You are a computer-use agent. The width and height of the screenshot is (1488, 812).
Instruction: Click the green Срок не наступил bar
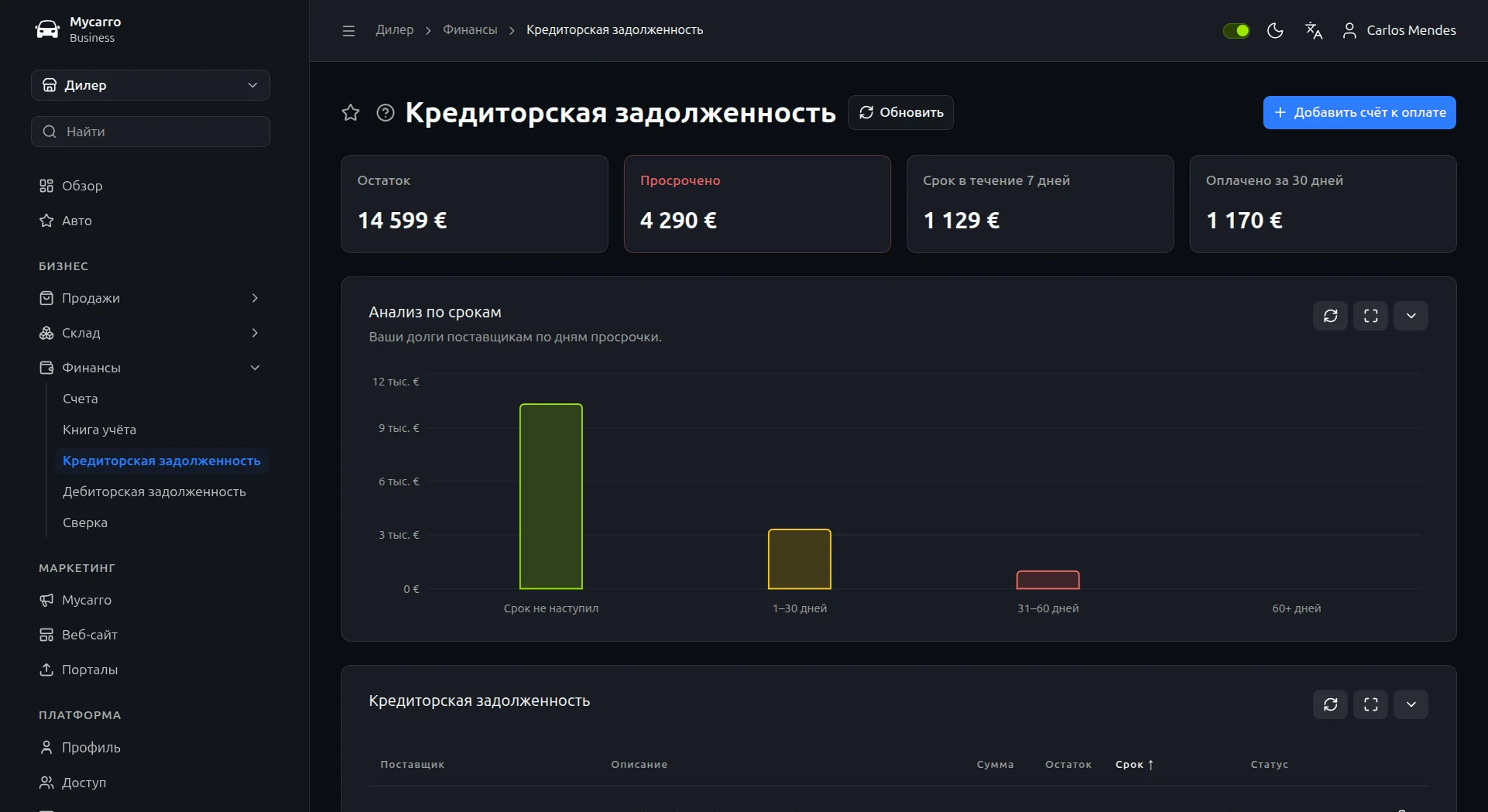point(551,496)
